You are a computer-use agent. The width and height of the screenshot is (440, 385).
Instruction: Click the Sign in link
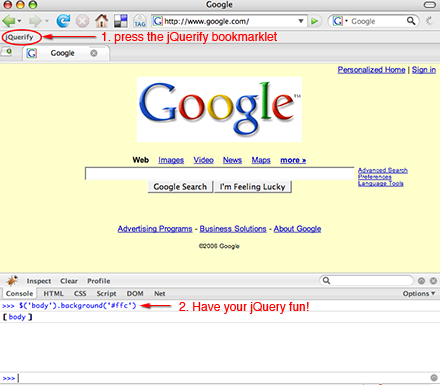424,70
